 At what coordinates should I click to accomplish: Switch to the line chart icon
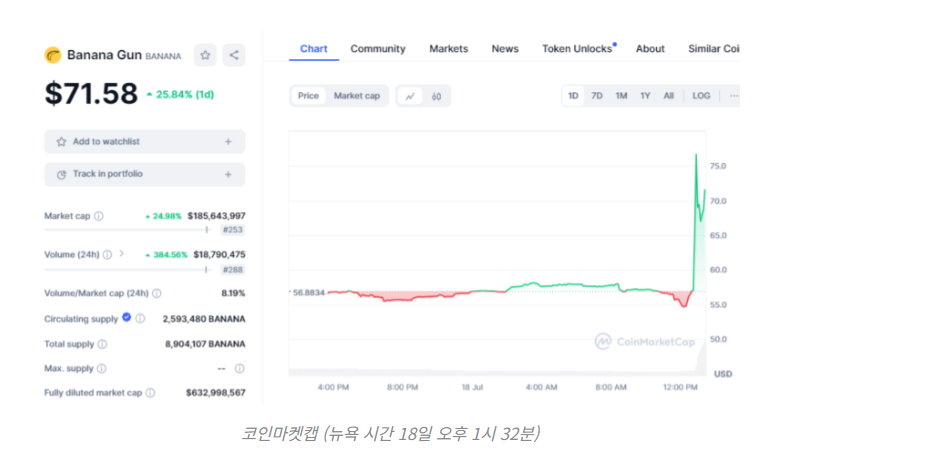tap(411, 96)
